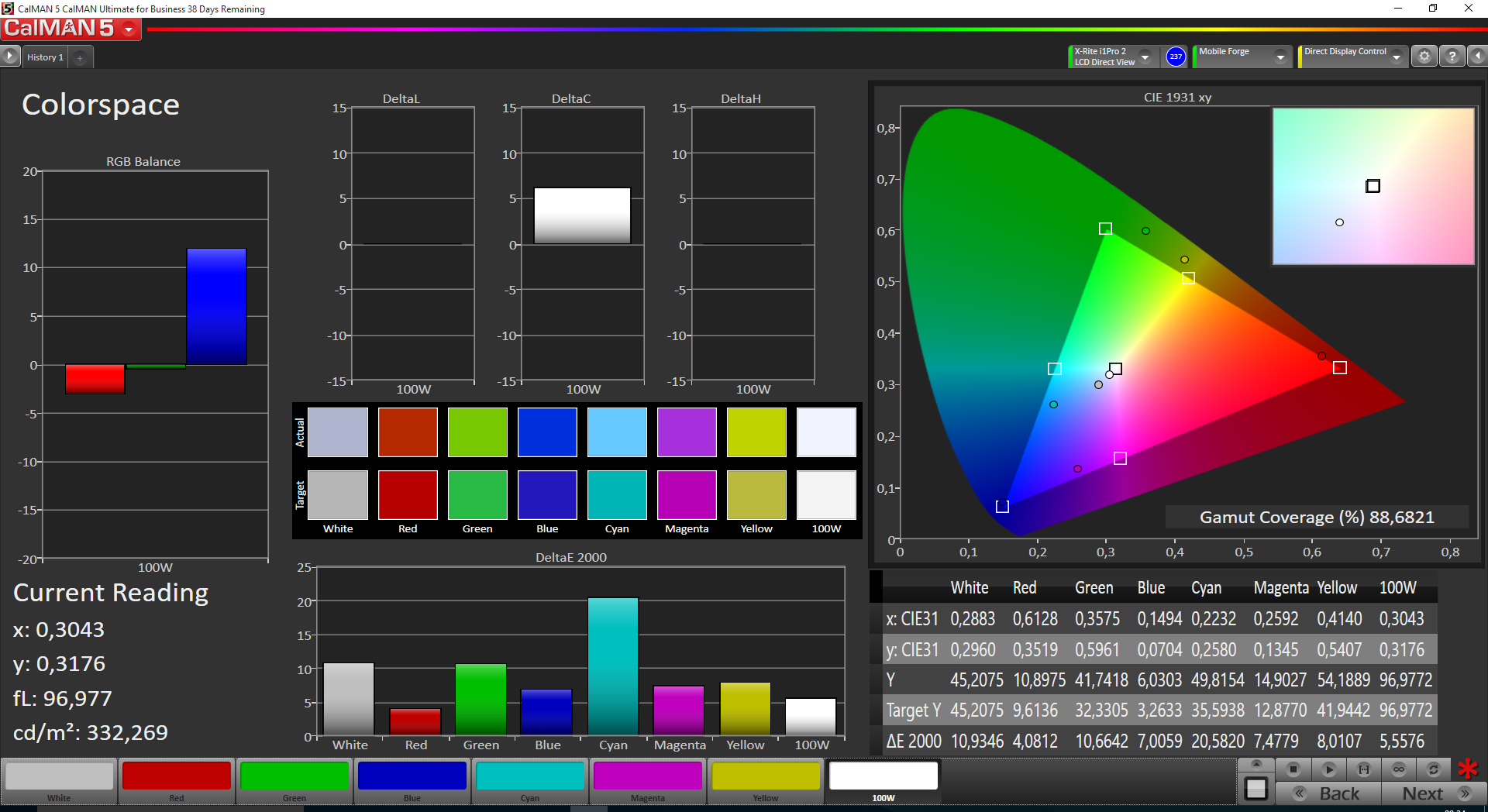The image size is (1488, 812).
Task: Open the help question mark icon
Action: coord(1452,57)
